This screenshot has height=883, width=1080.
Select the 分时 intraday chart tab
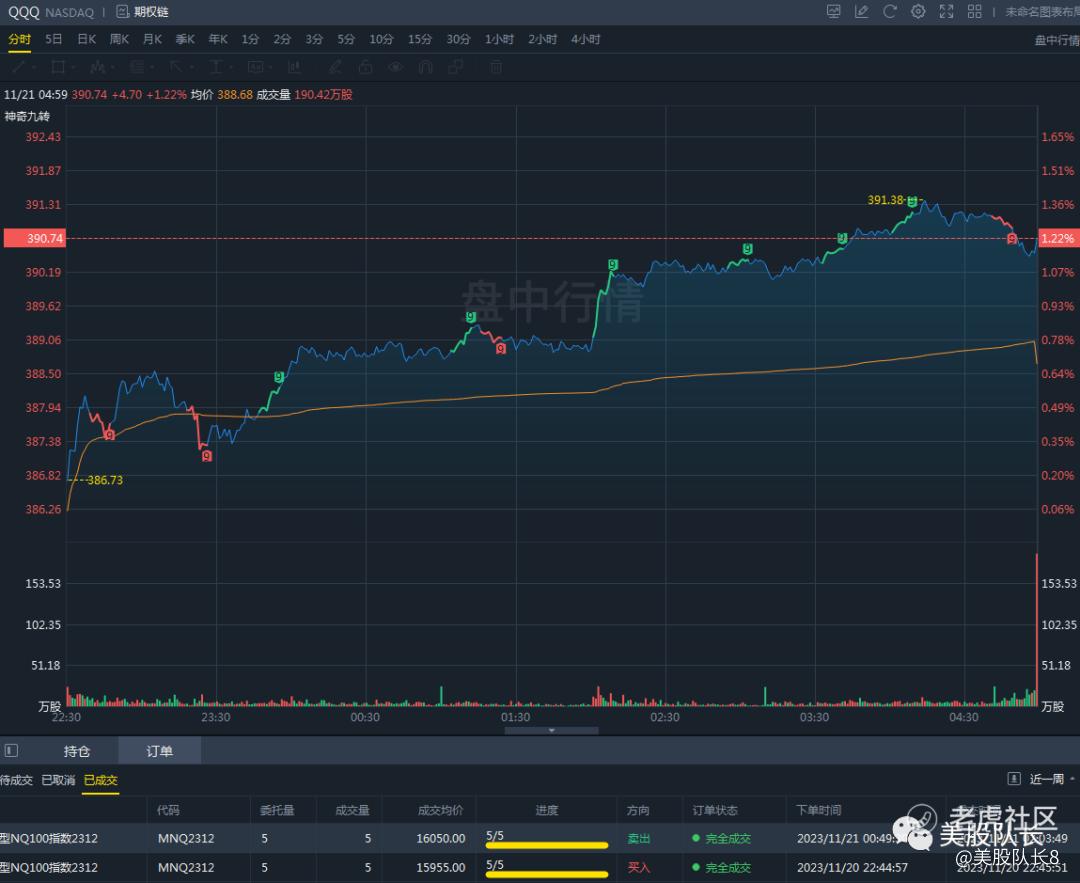tap(19, 39)
